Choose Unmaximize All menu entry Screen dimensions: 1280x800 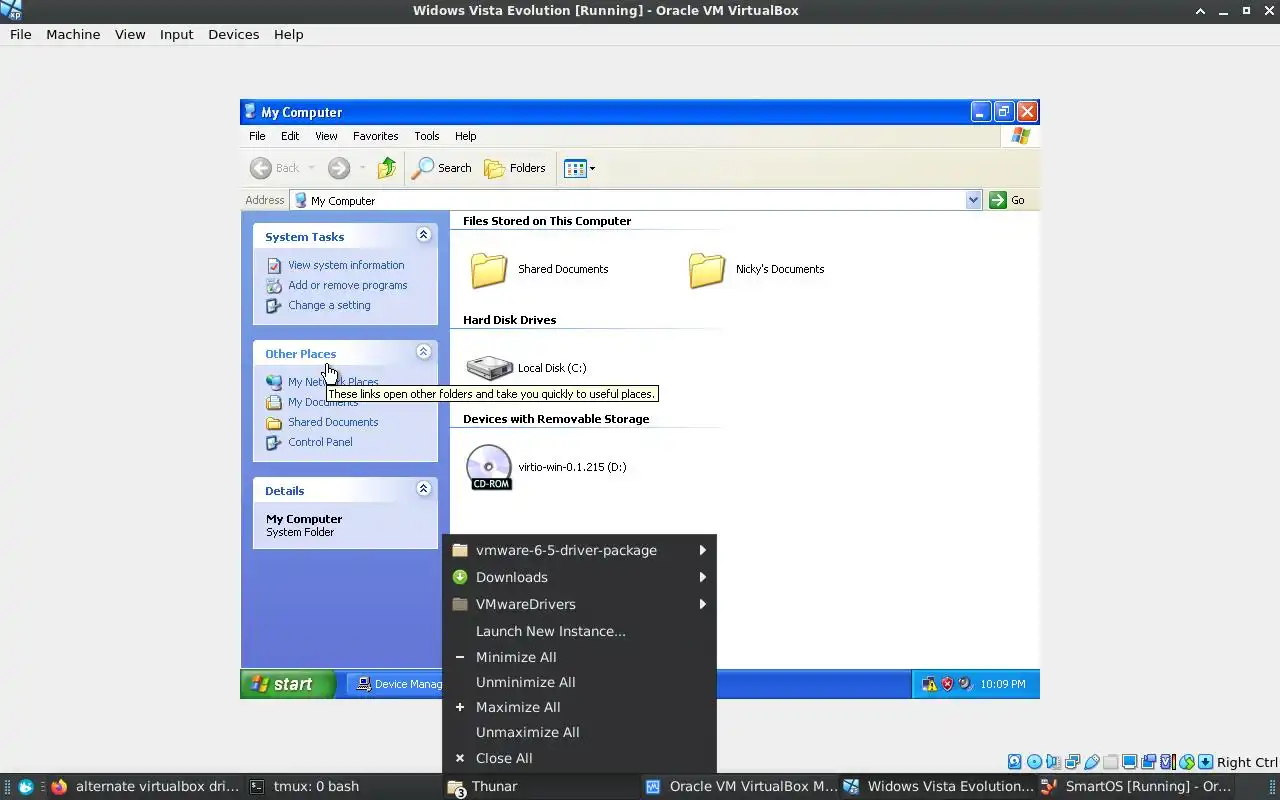click(x=579, y=732)
